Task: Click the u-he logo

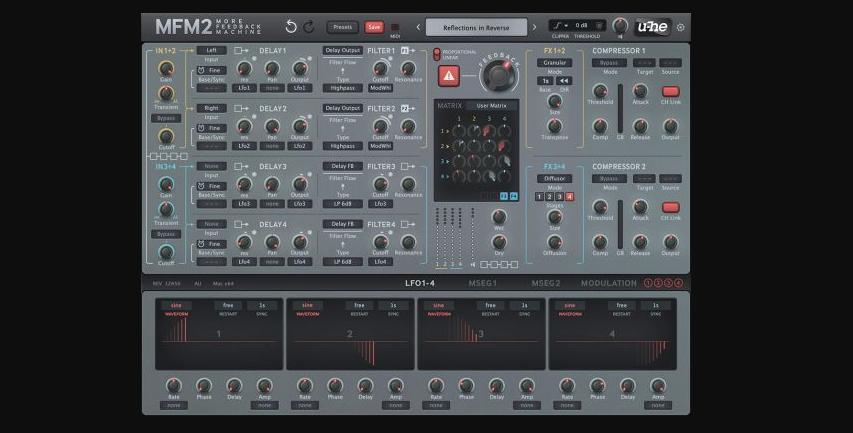Action: click(x=653, y=27)
